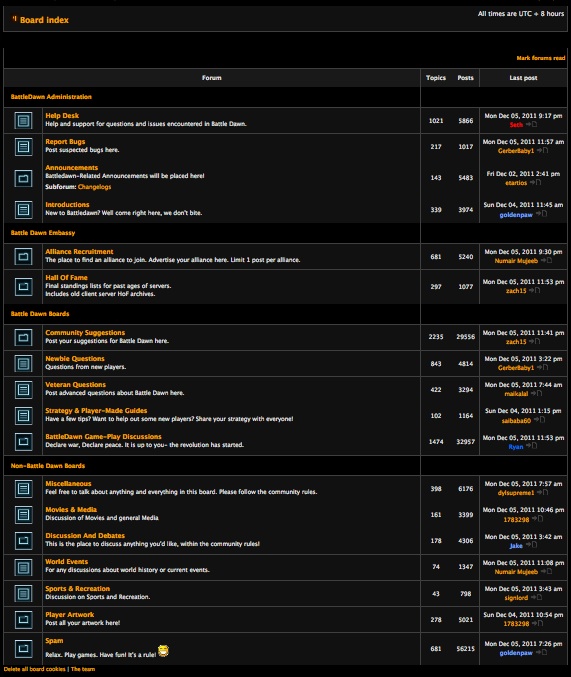Open The team page link

(x=83, y=669)
